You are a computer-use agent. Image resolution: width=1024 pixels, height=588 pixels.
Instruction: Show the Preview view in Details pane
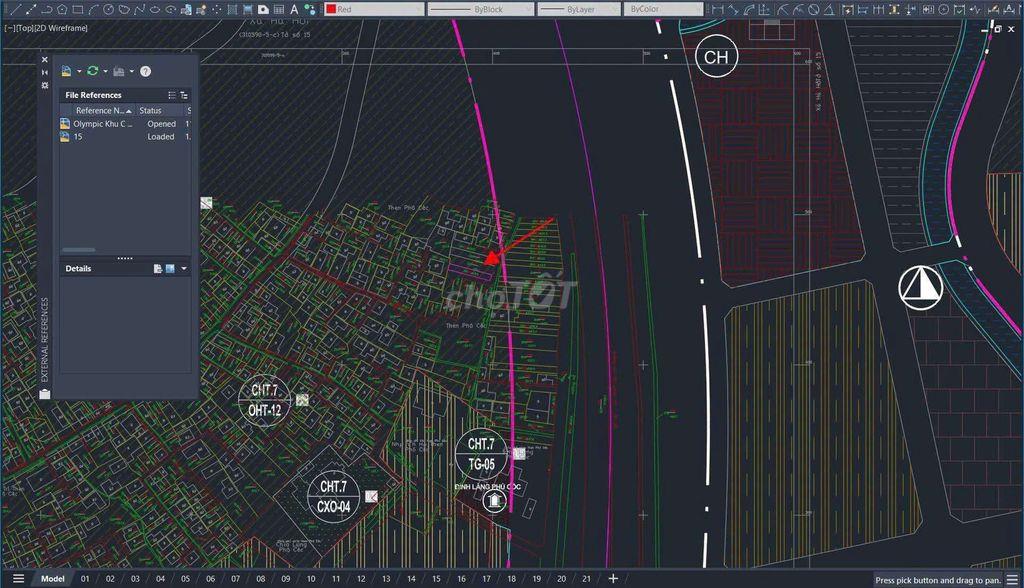(170, 269)
